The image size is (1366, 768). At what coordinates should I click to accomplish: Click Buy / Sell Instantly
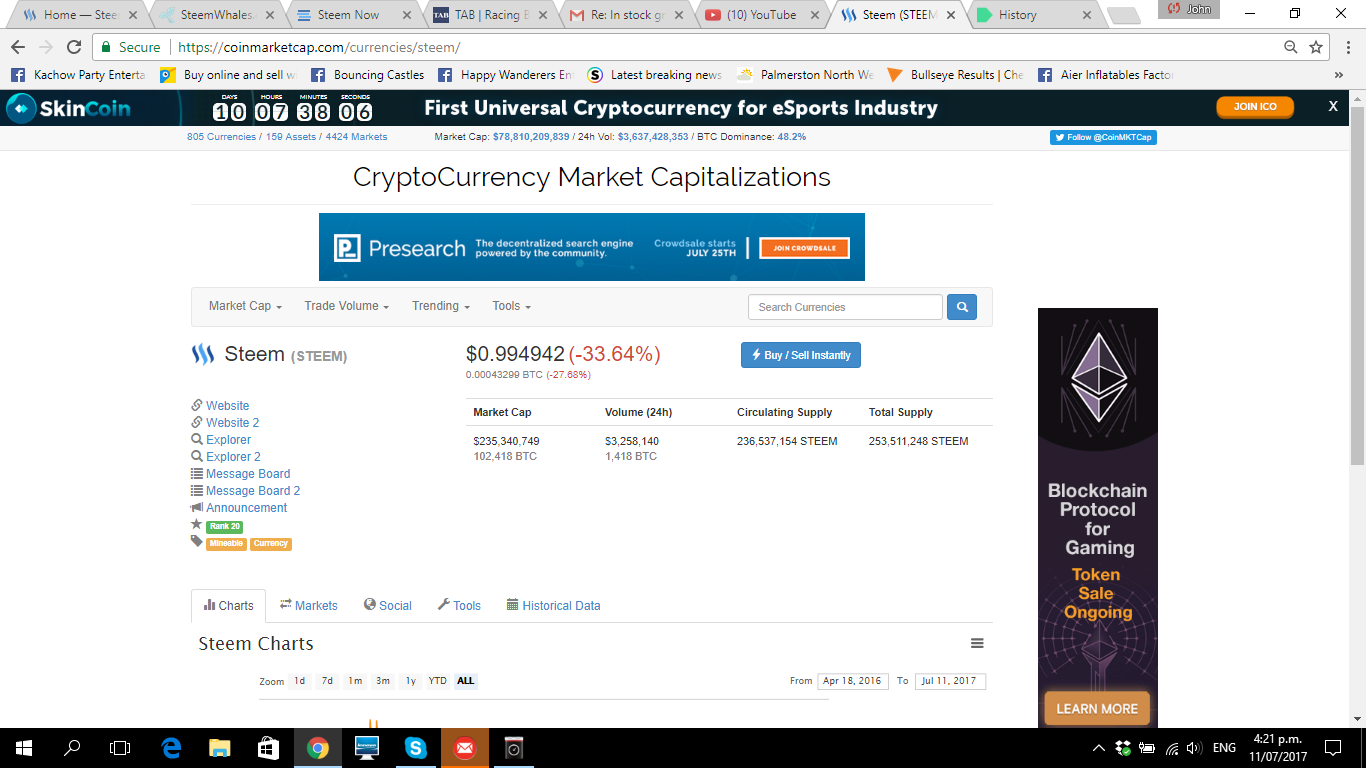tap(800, 355)
